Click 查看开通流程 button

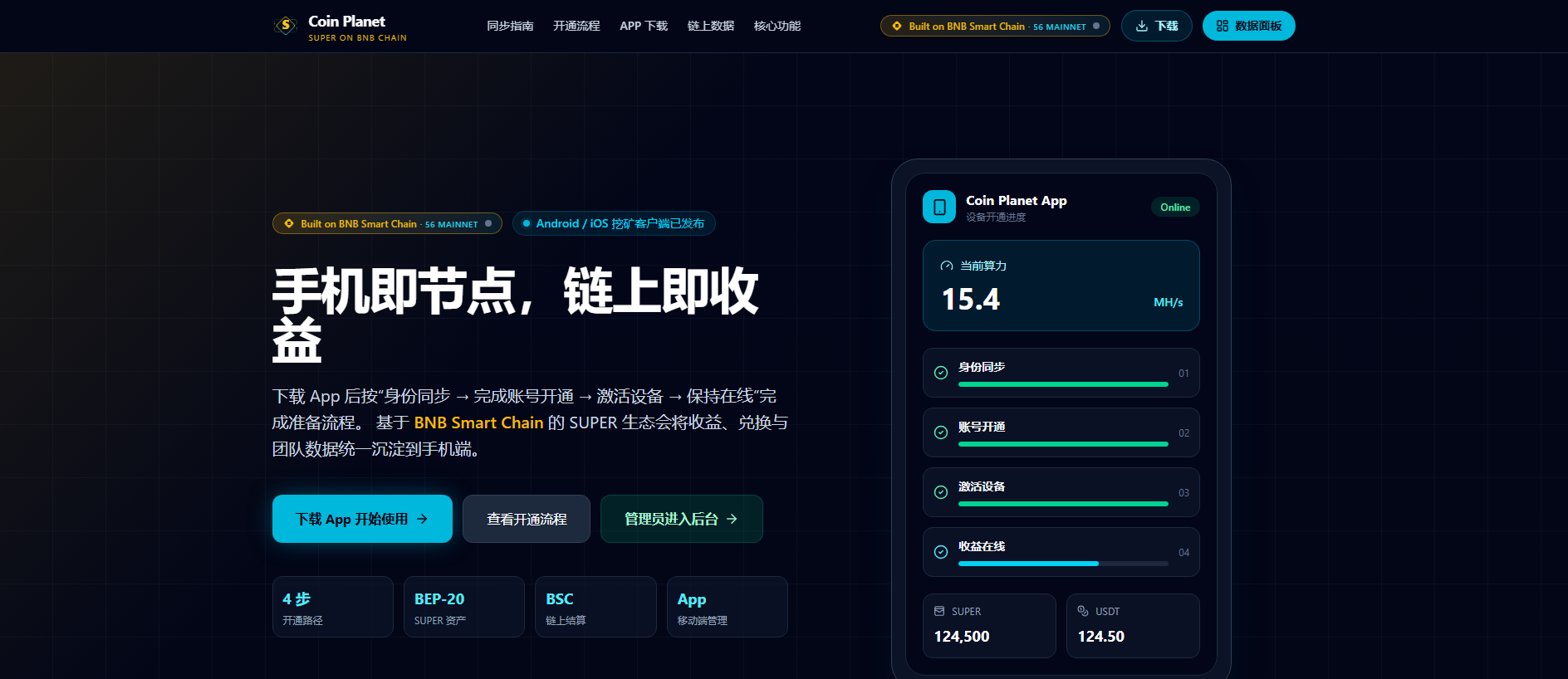(x=527, y=519)
